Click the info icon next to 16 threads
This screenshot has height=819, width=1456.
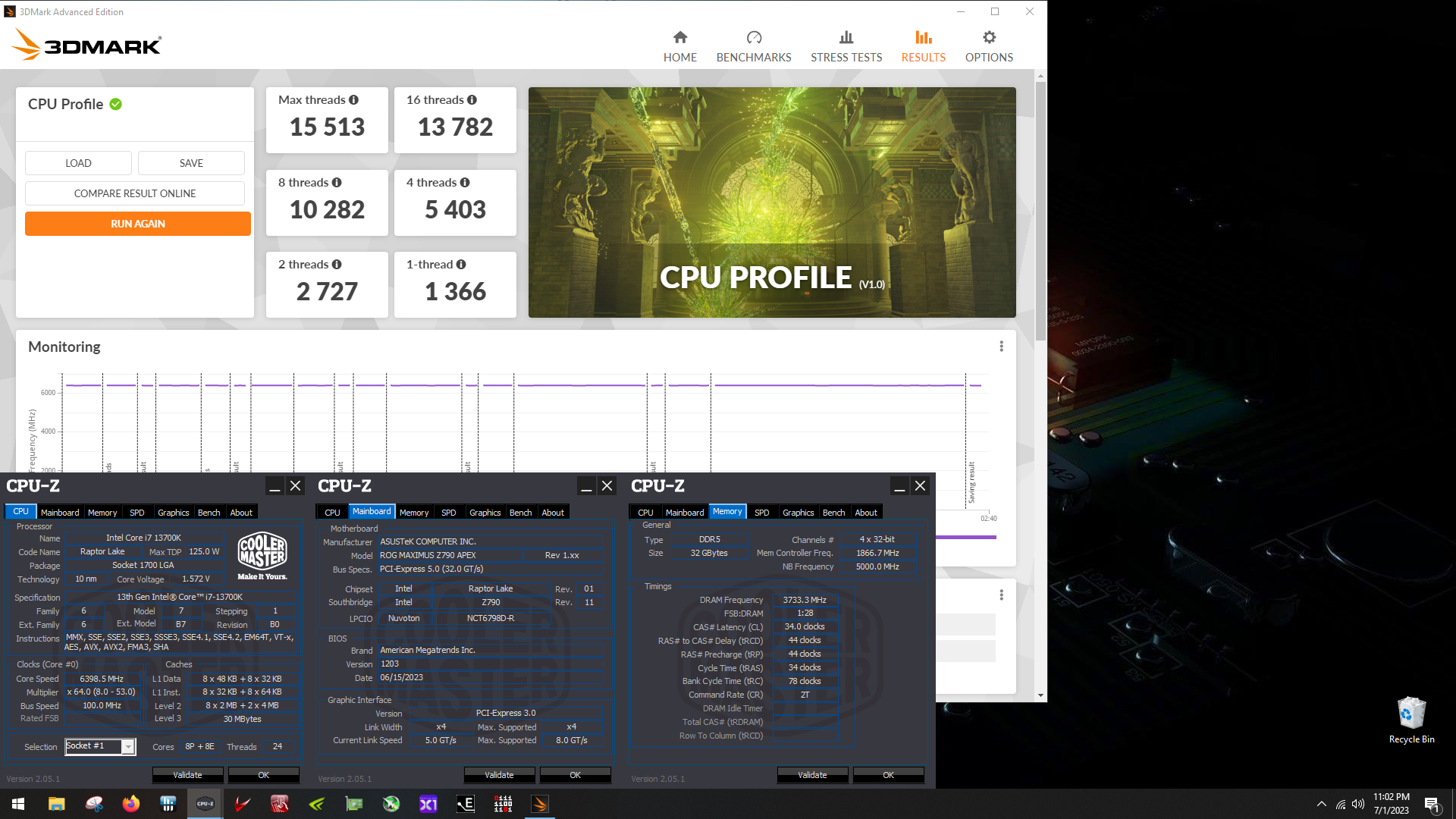472,100
